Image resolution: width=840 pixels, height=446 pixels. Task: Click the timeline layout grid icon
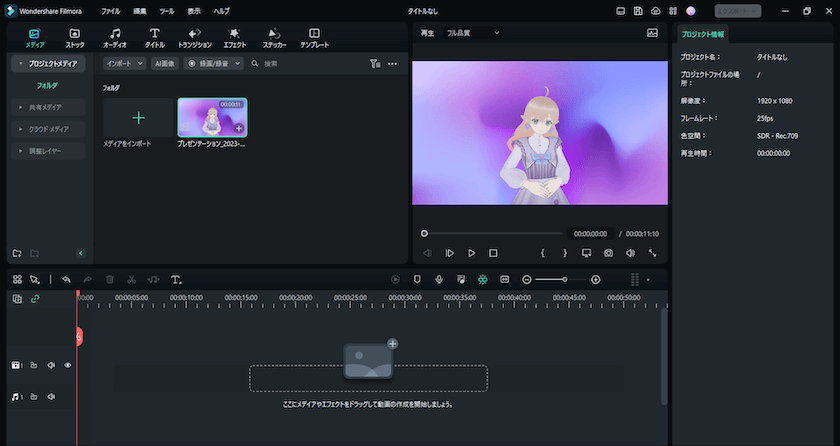[17, 279]
